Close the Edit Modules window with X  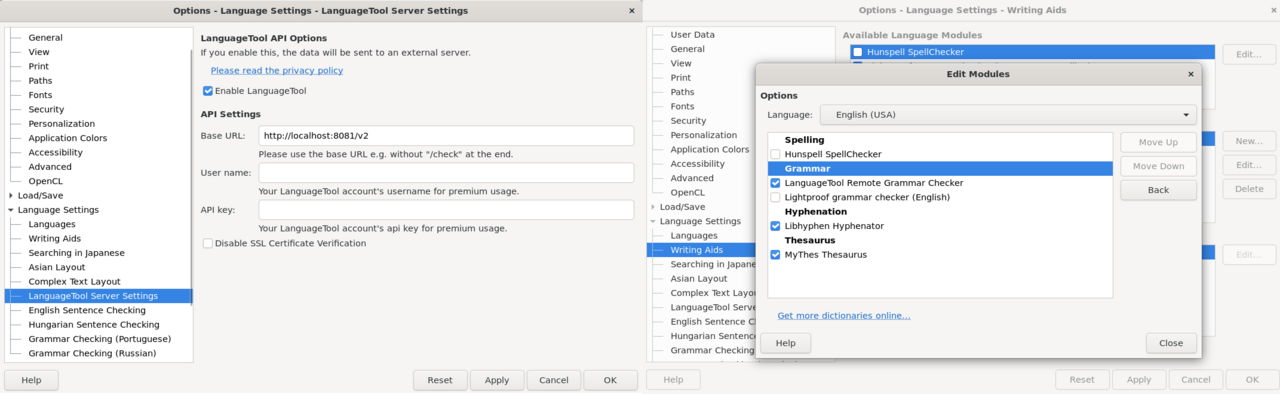pos(1190,74)
